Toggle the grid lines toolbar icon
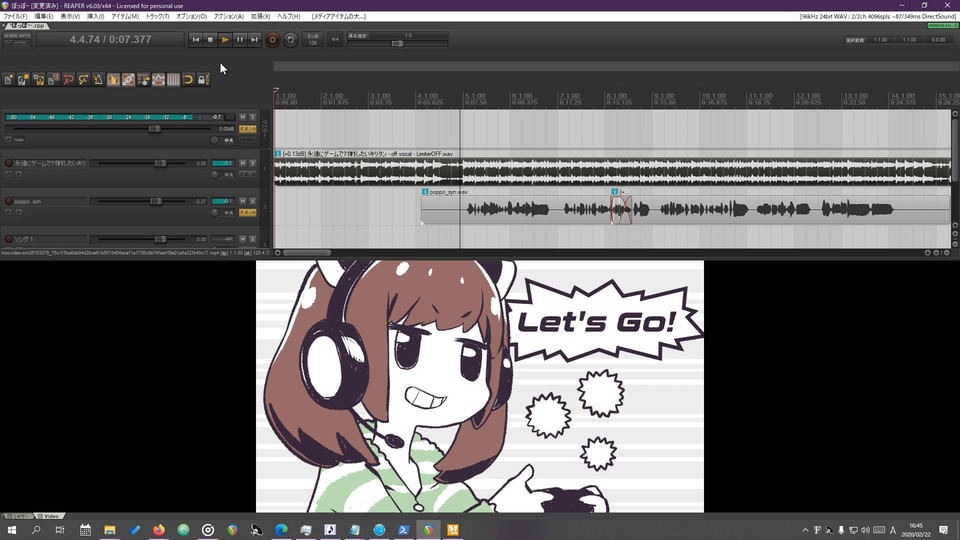 (x=173, y=79)
